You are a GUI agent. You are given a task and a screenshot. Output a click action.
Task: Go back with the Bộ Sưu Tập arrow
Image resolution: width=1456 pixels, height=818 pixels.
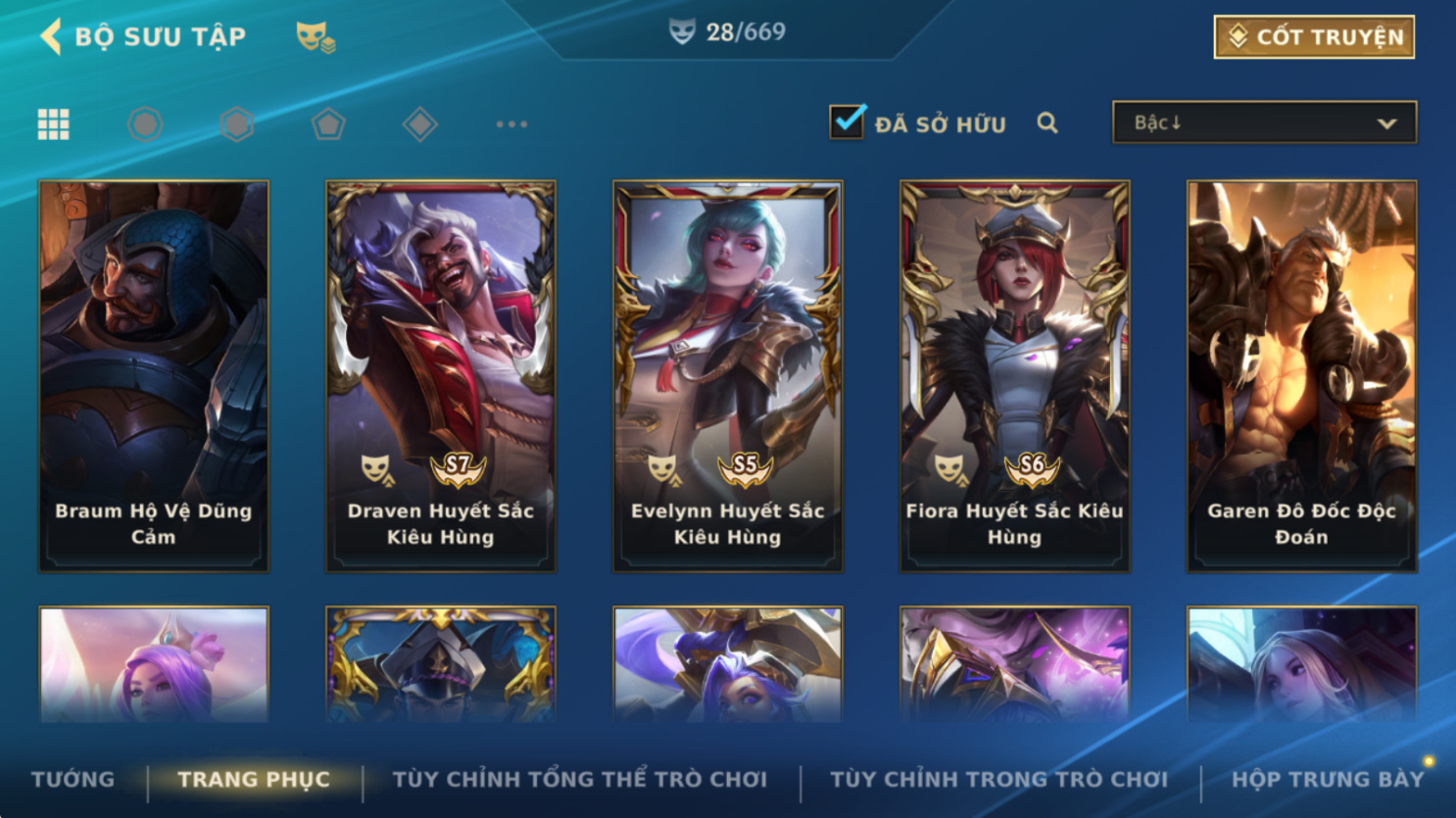pyautogui.click(x=51, y=36)
